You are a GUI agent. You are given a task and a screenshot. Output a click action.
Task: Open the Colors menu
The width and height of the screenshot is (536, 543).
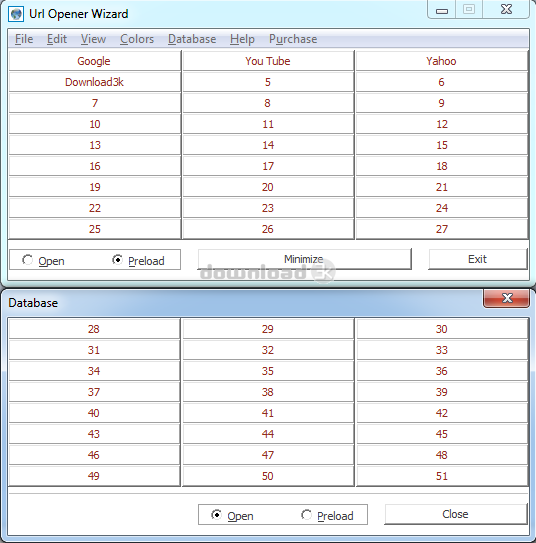(137, 39)
